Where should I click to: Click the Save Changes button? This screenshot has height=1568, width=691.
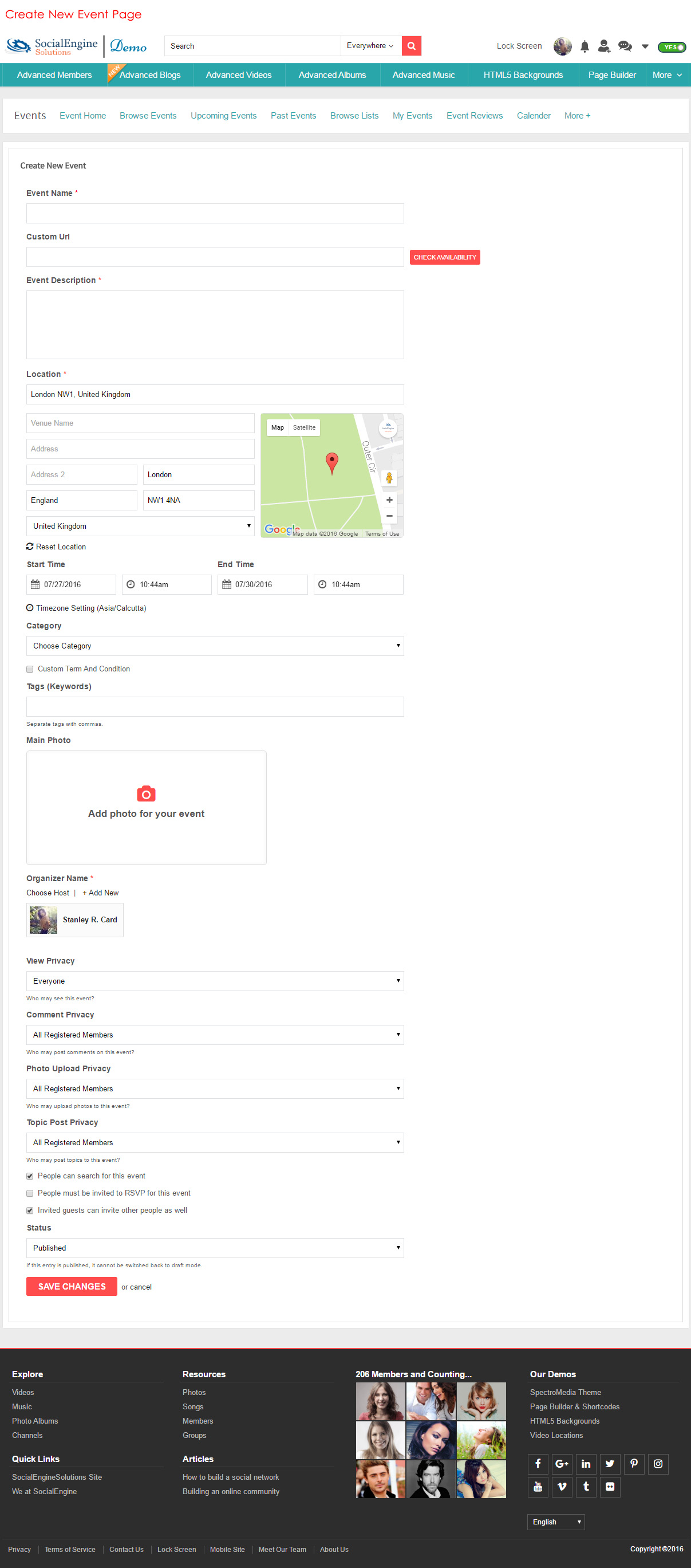click(x=72, y=1286)
